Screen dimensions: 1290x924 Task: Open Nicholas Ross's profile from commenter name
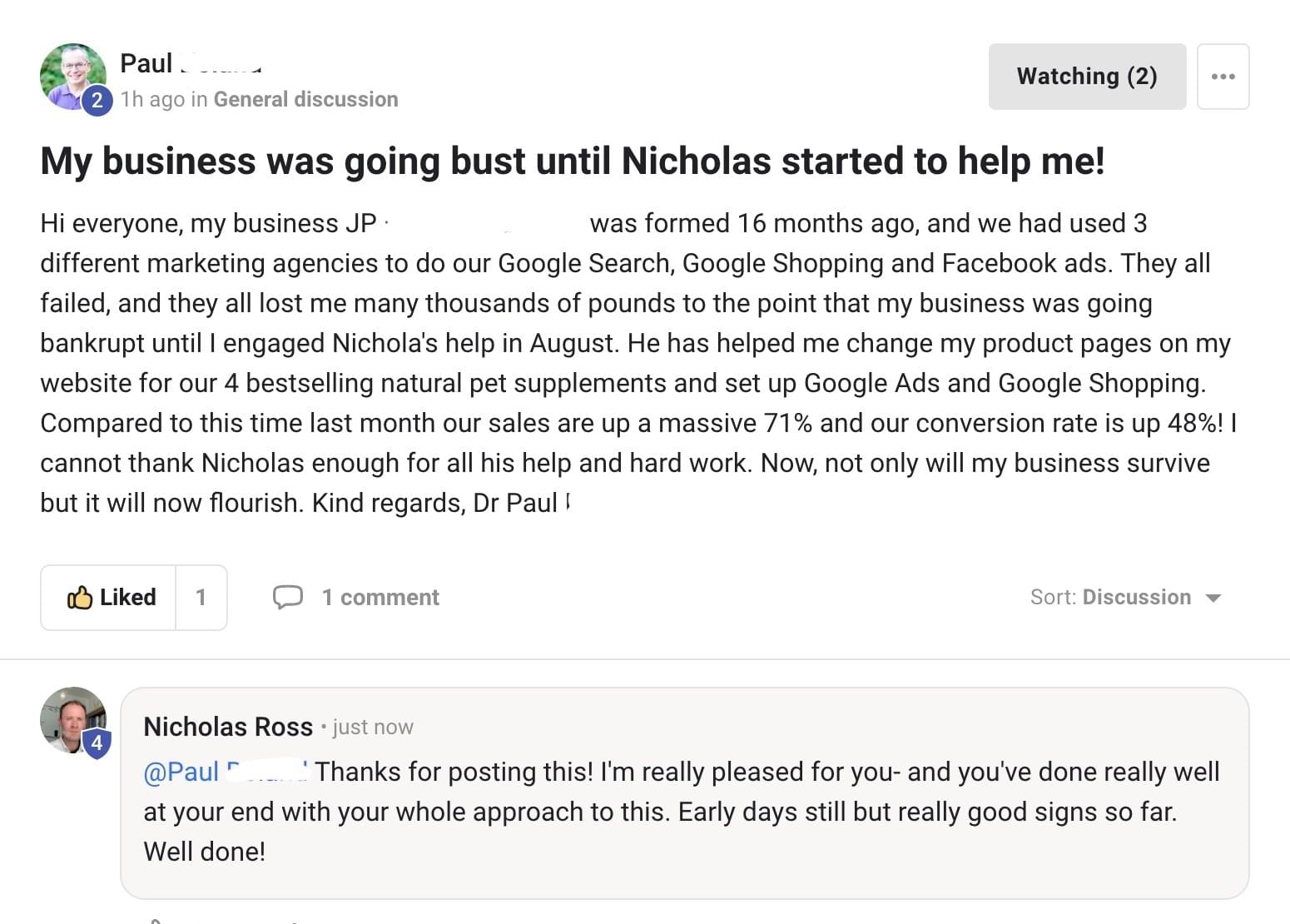point(228,726)
